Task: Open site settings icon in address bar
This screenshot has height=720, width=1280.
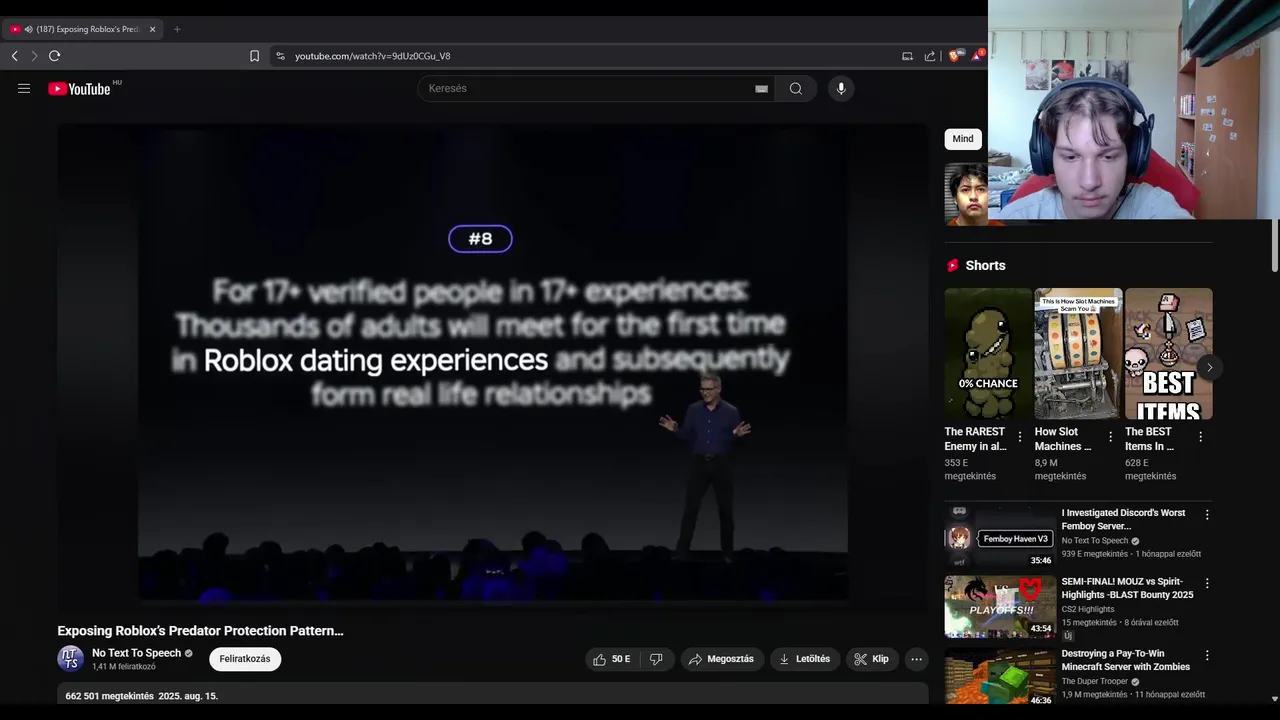Action: click(280, 56)
